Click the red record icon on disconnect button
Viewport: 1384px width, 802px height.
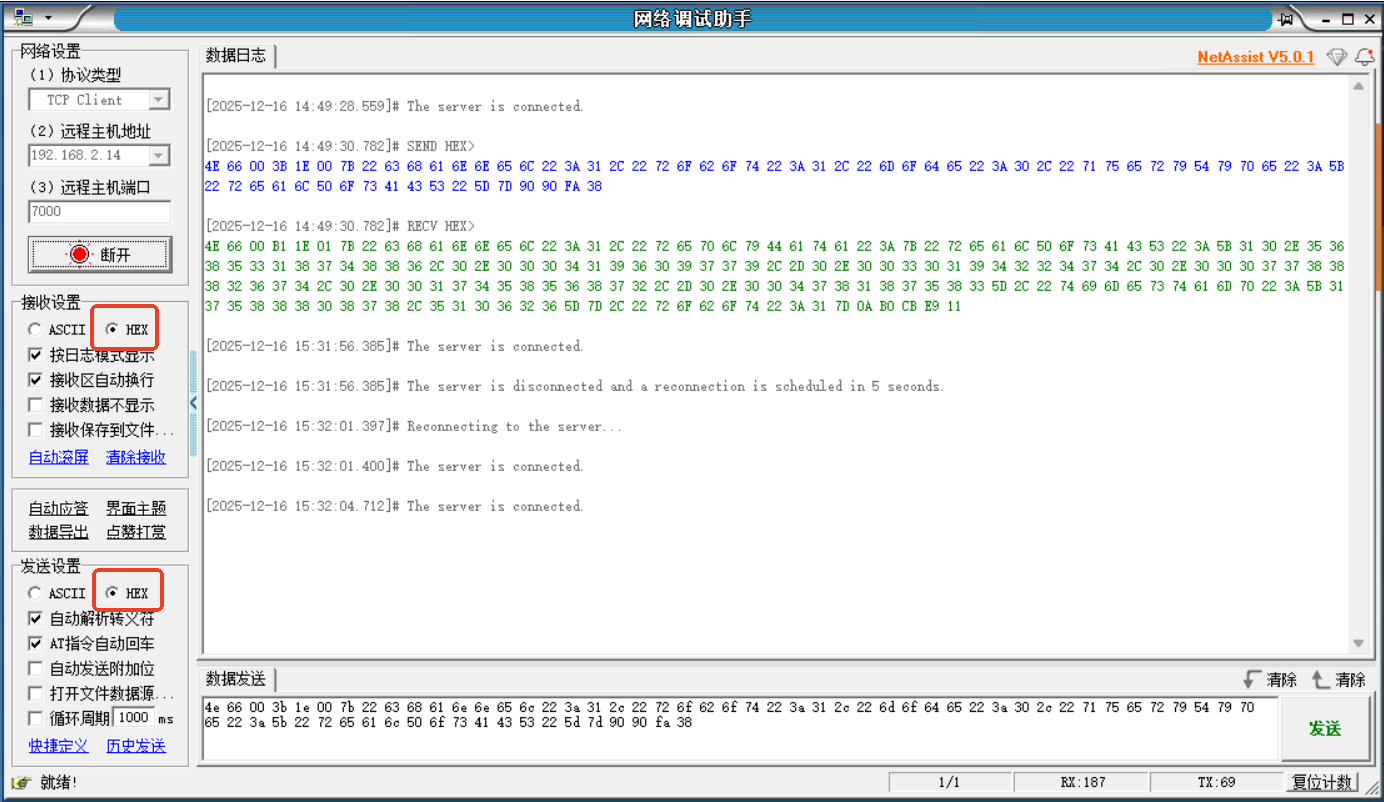80,255
